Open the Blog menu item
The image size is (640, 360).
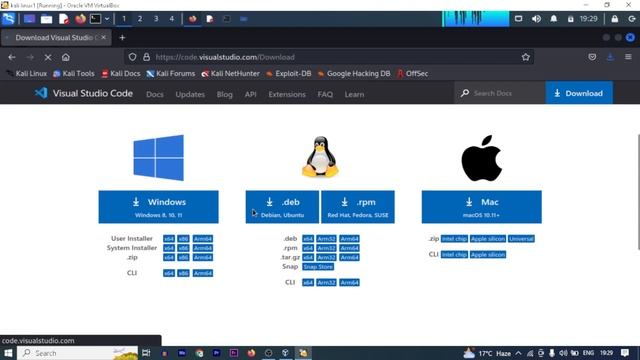[224, 94]
